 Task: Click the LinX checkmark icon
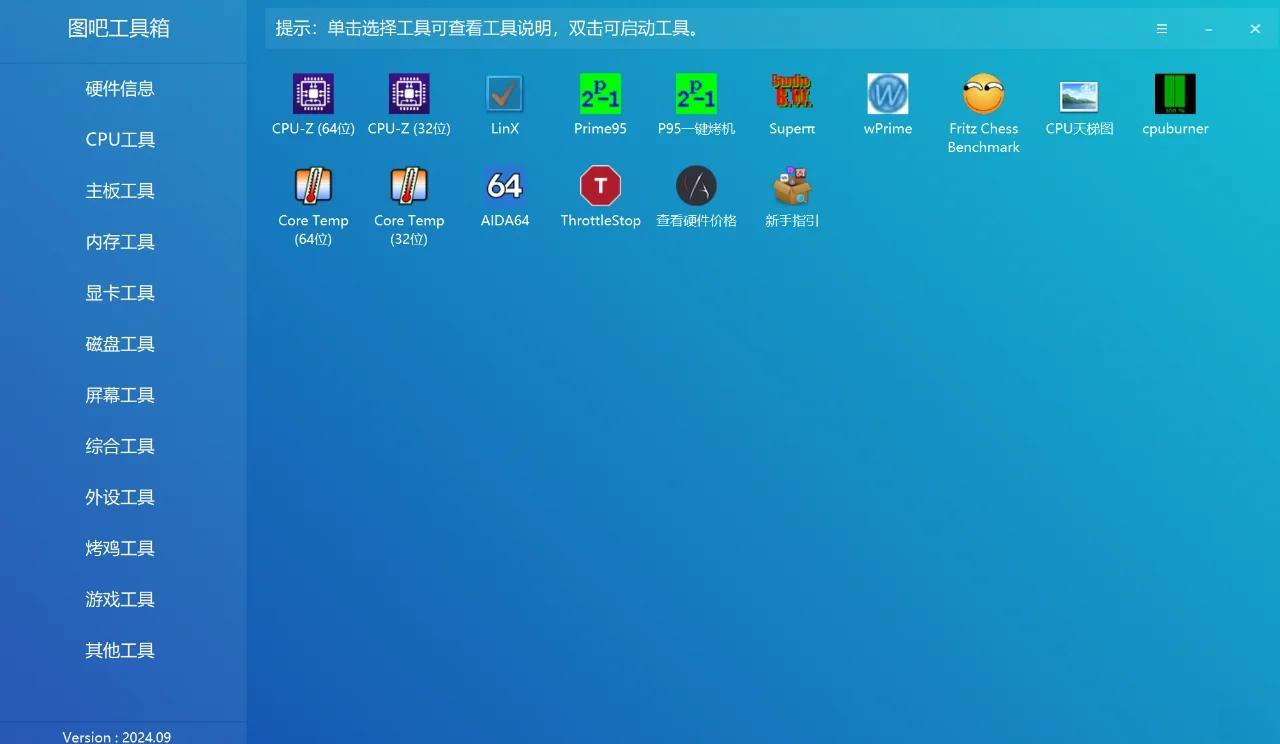(505, 94)
